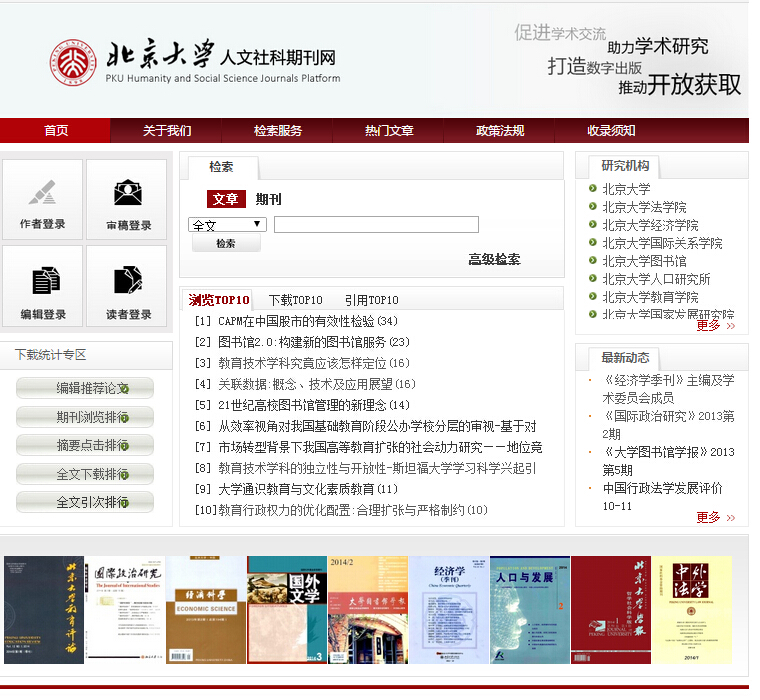
Task: Open 北京大学人口研究所 link
Action: pyautogui.click(x=656, y=279)
